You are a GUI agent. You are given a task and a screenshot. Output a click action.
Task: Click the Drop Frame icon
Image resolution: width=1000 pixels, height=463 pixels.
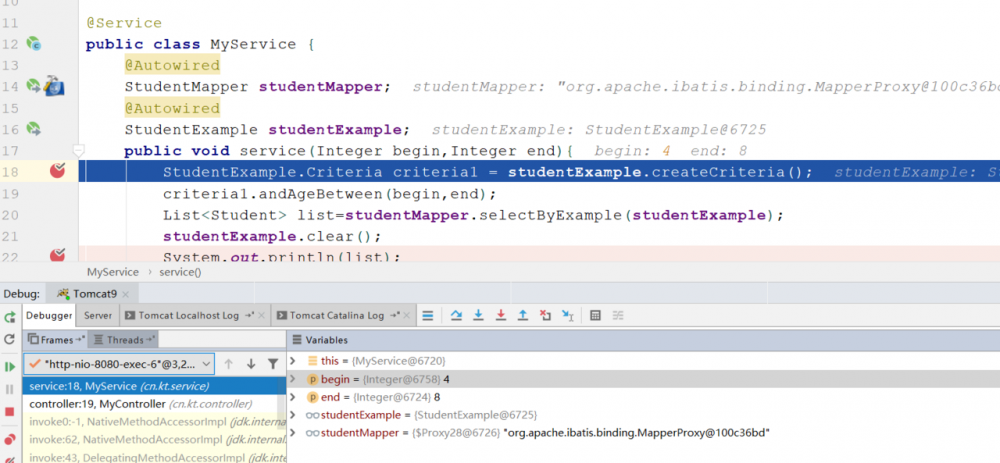(x=545, y=315)
